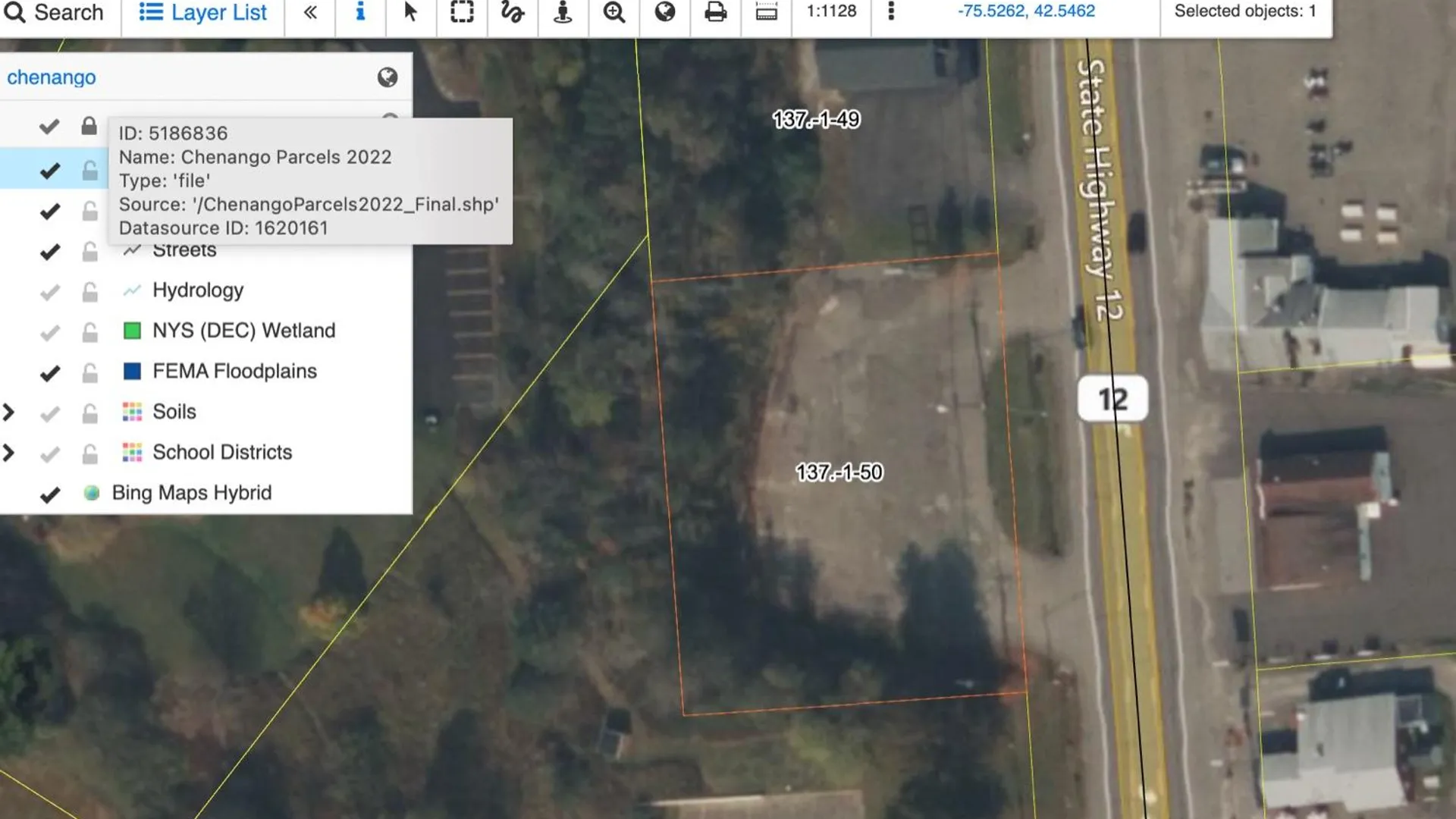Click the NYS (DEC) Wetland green swatch
This screenshot has width=1456, height=819.
[133, 331]
